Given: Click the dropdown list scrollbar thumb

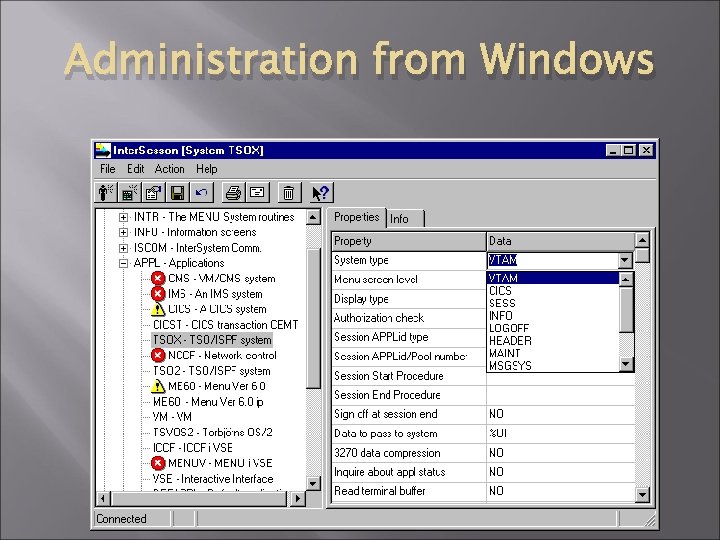Looking at the screenshot, I should [x=626, y=309].
